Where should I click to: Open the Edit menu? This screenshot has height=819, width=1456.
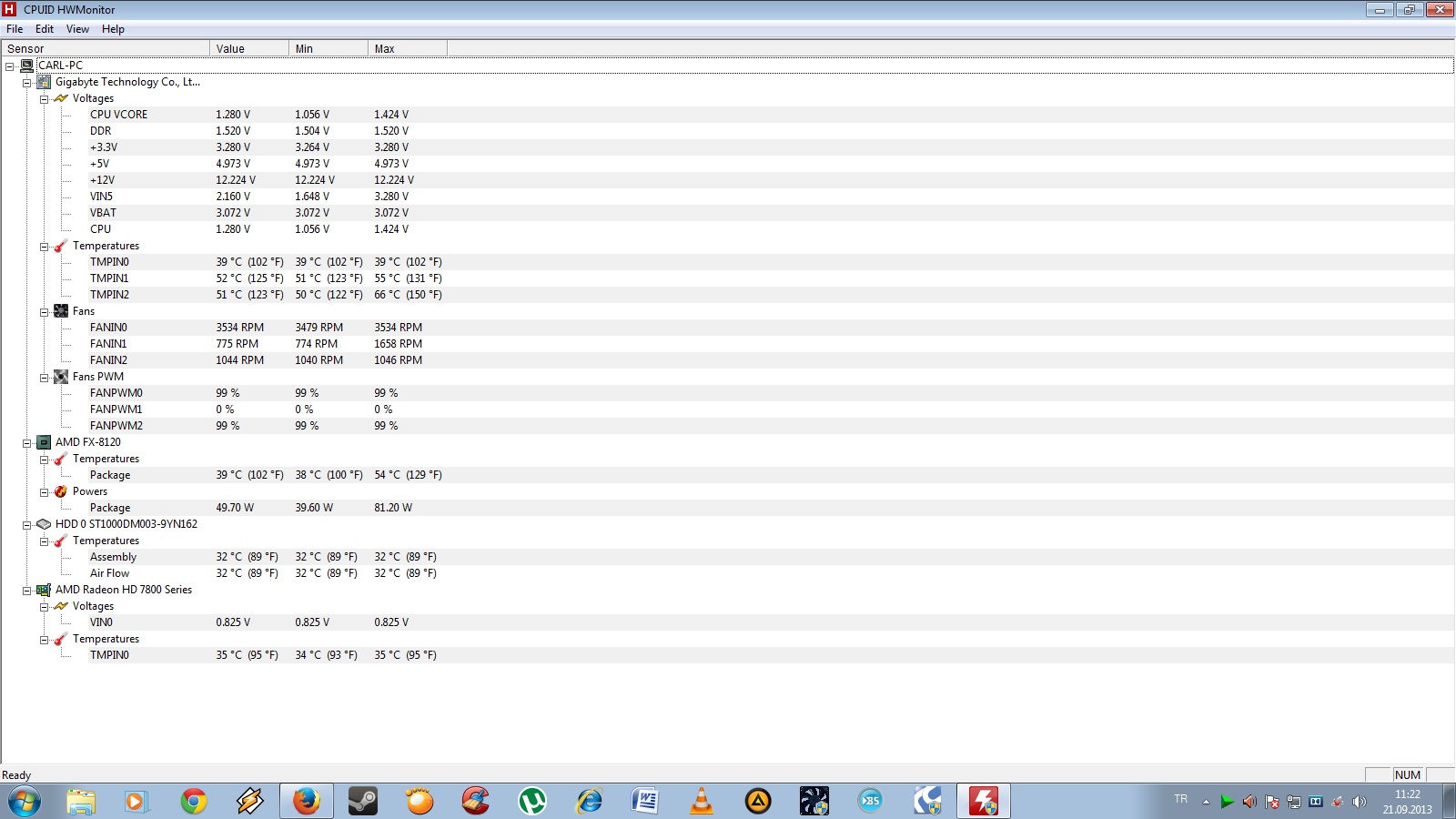point(45,29)
